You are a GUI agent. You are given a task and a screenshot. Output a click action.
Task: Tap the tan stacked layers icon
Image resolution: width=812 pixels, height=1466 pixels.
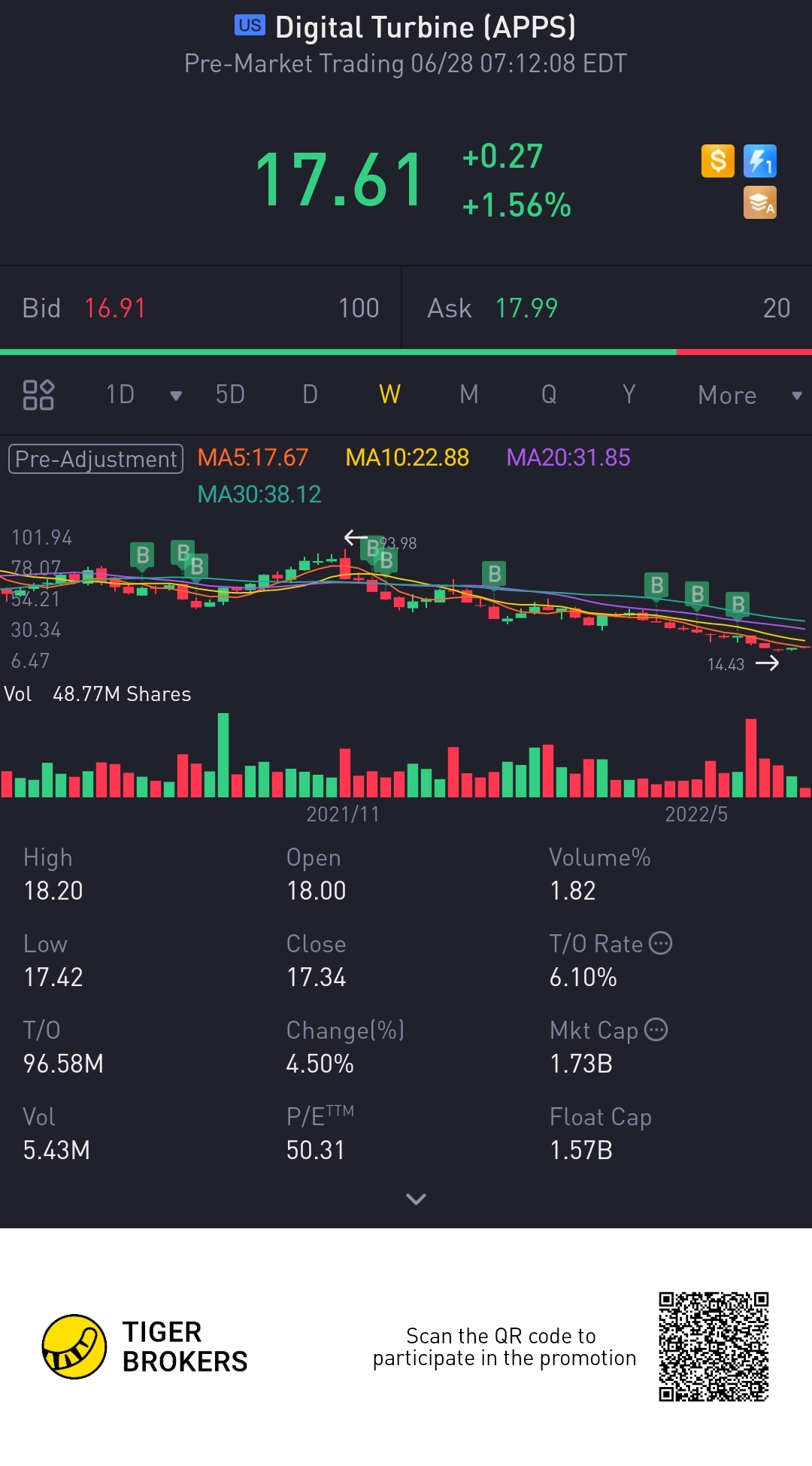click(x=760, y=203)
